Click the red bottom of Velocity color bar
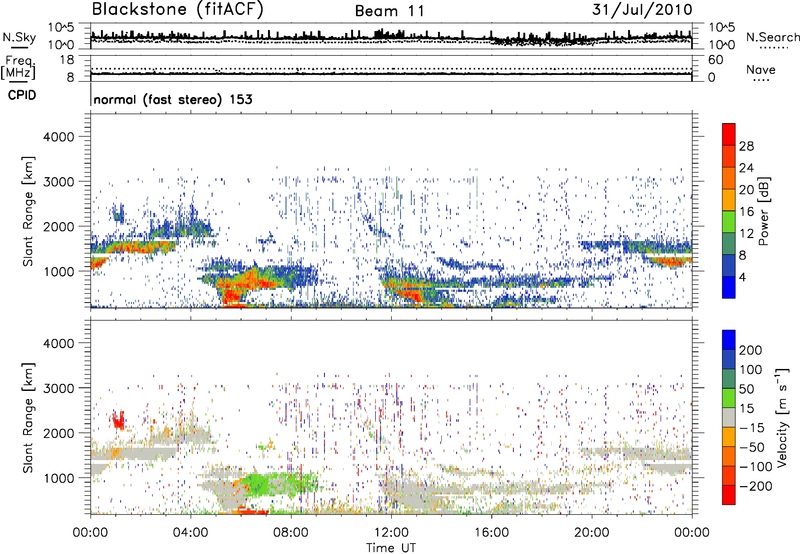Image resolution: width=800 pixels, height=554 pixels. 729,495
